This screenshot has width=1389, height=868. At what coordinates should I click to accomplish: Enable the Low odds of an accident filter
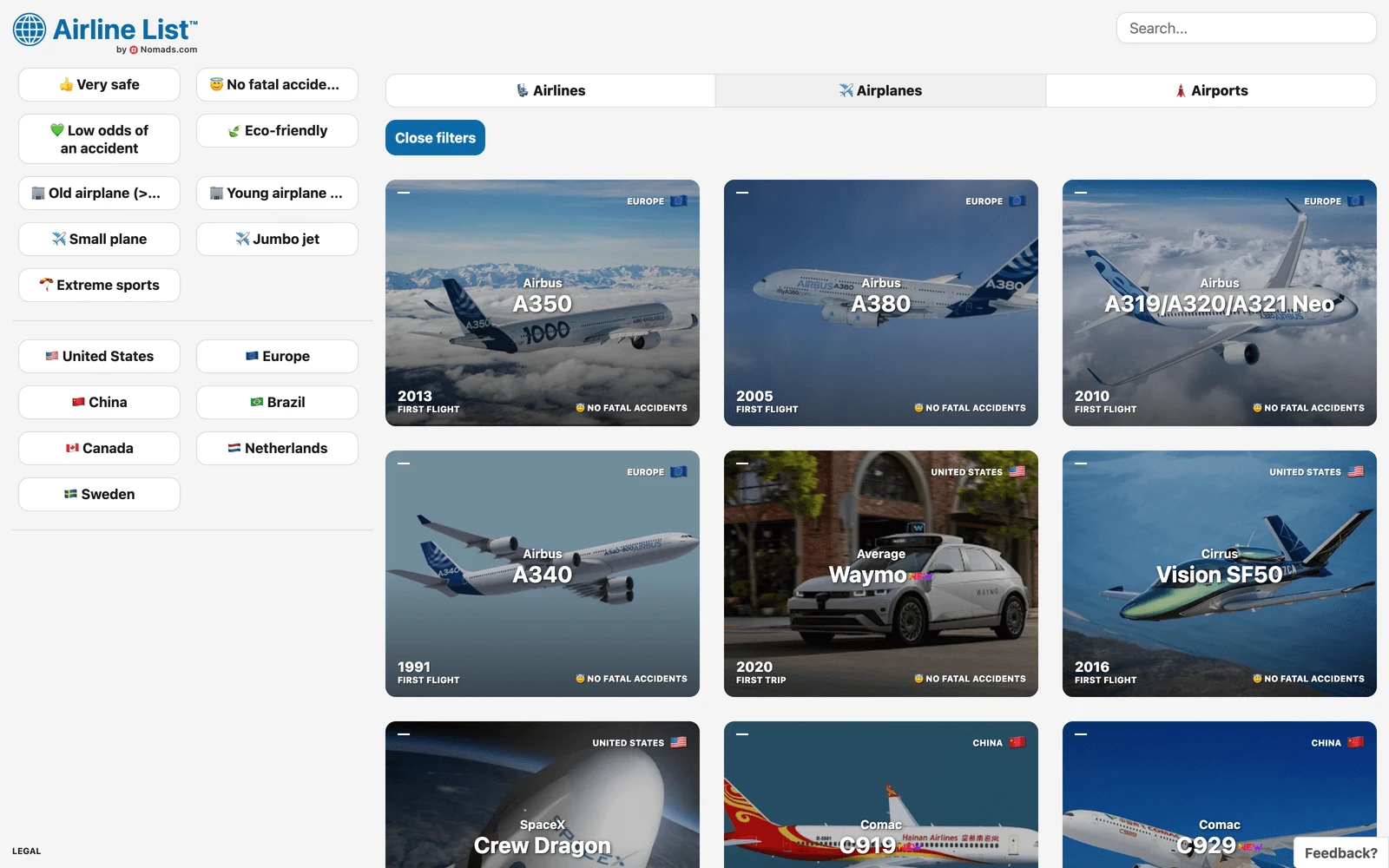[99, 139]
